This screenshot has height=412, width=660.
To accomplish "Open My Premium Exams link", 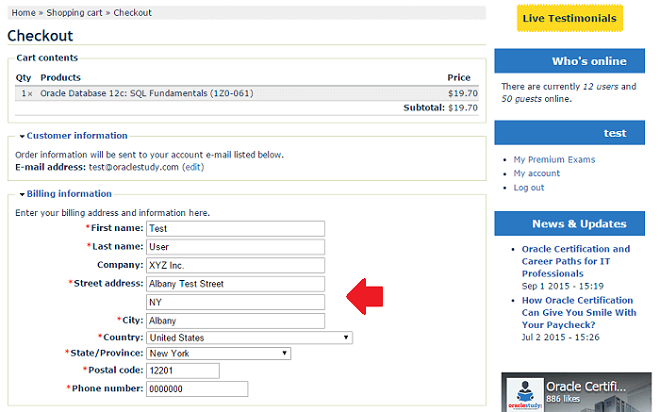I will [554, 159].
